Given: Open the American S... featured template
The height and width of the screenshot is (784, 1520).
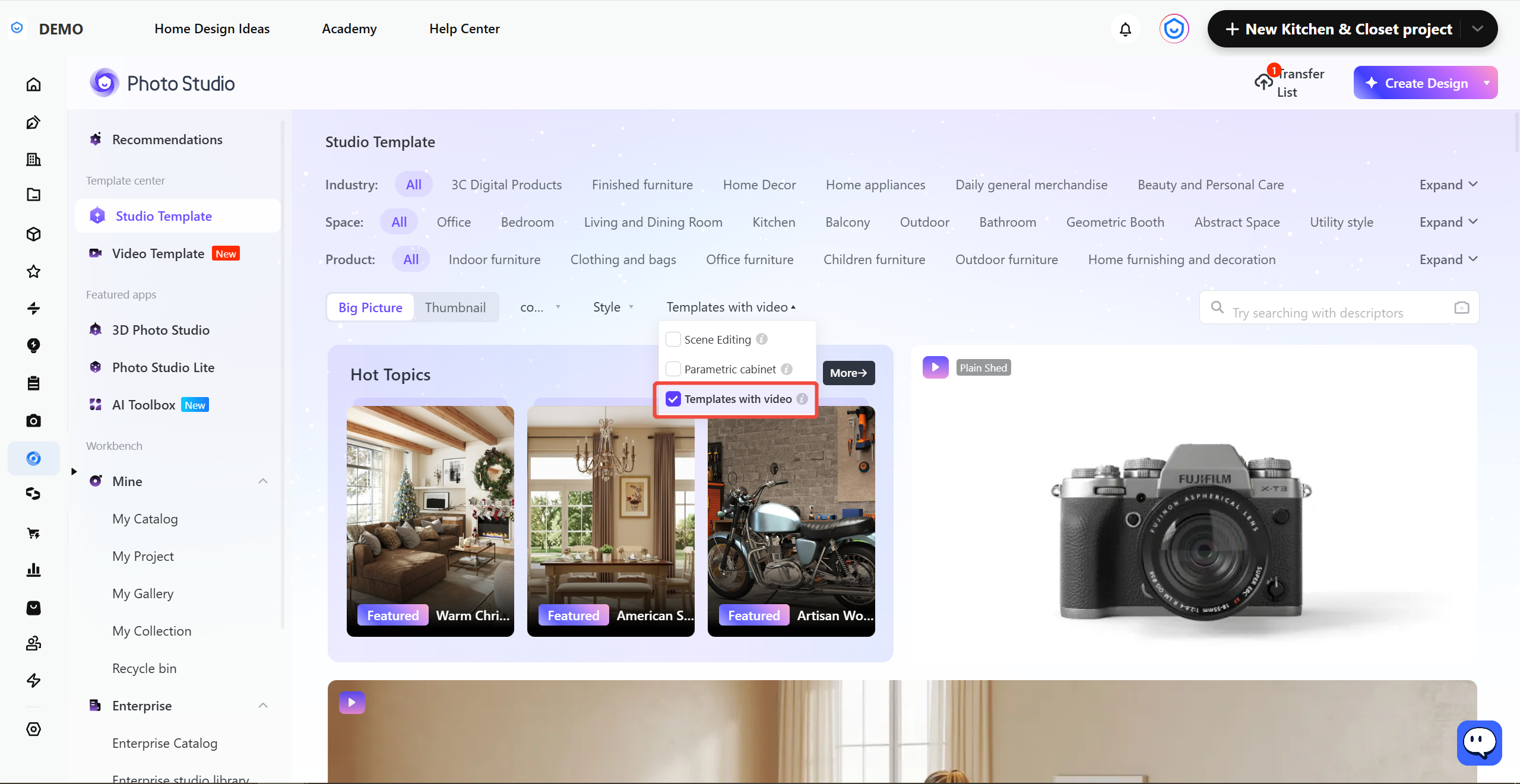Looking at the screenshot, I should point(611,521).
